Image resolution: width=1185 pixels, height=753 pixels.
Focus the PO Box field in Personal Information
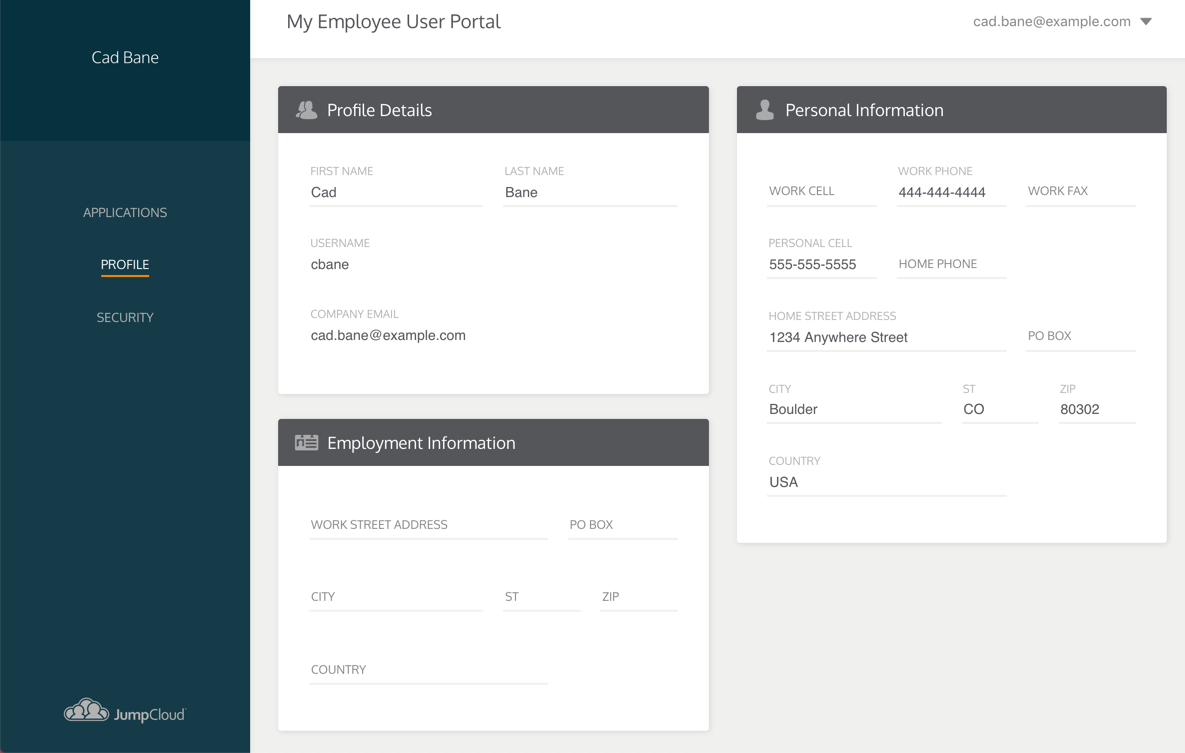[x=1081, y=336]
